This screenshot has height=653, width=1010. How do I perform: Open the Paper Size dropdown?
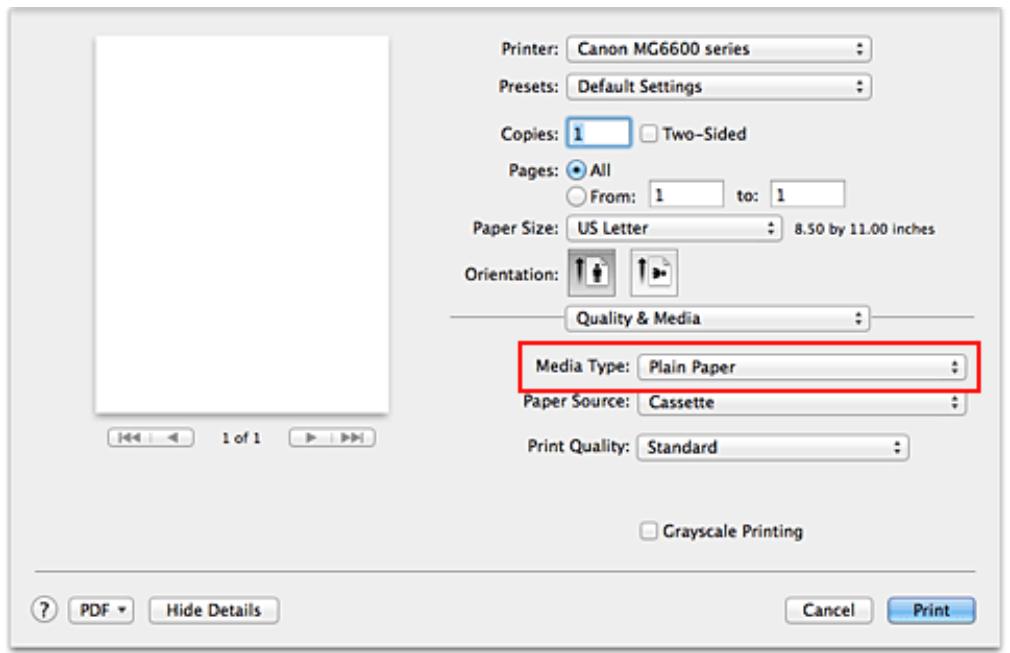tap(674, 228)
